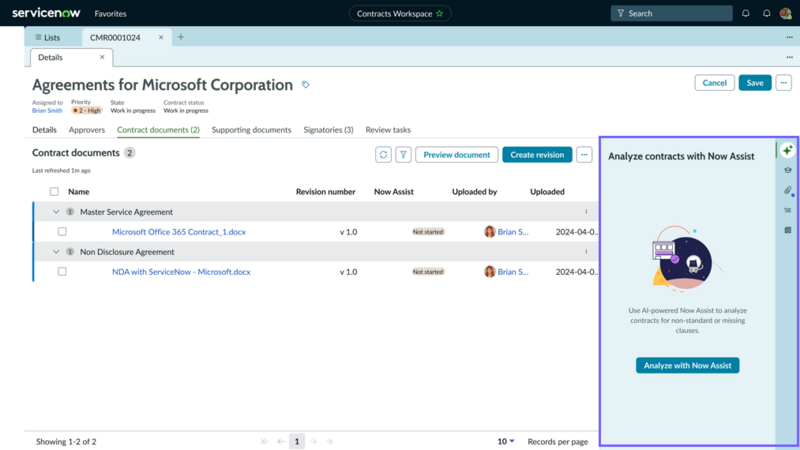The width and height of the screenshot is (800, 450).
Task: Go to last page of records
Action: pos(330,441)
